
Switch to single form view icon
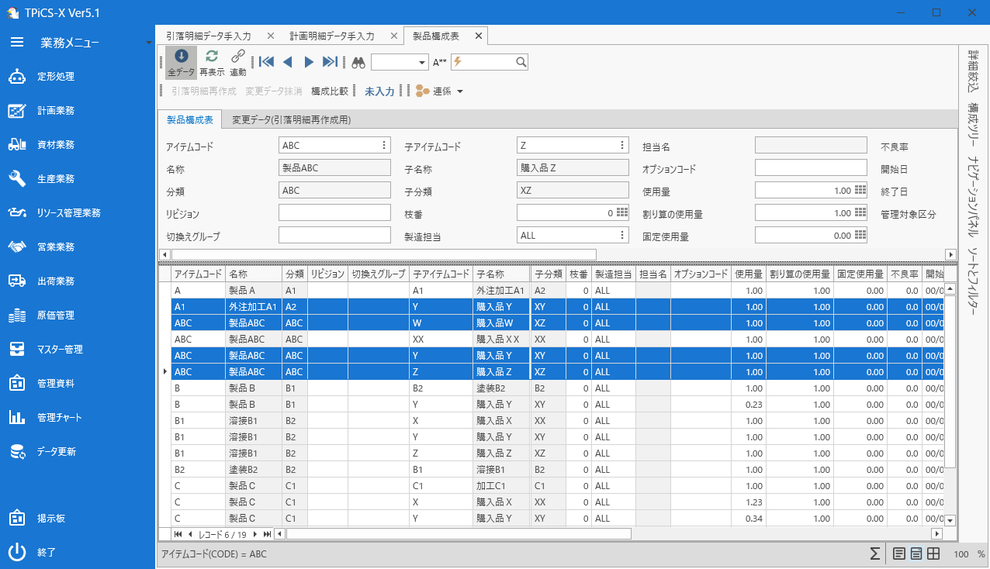pos(899,554)
